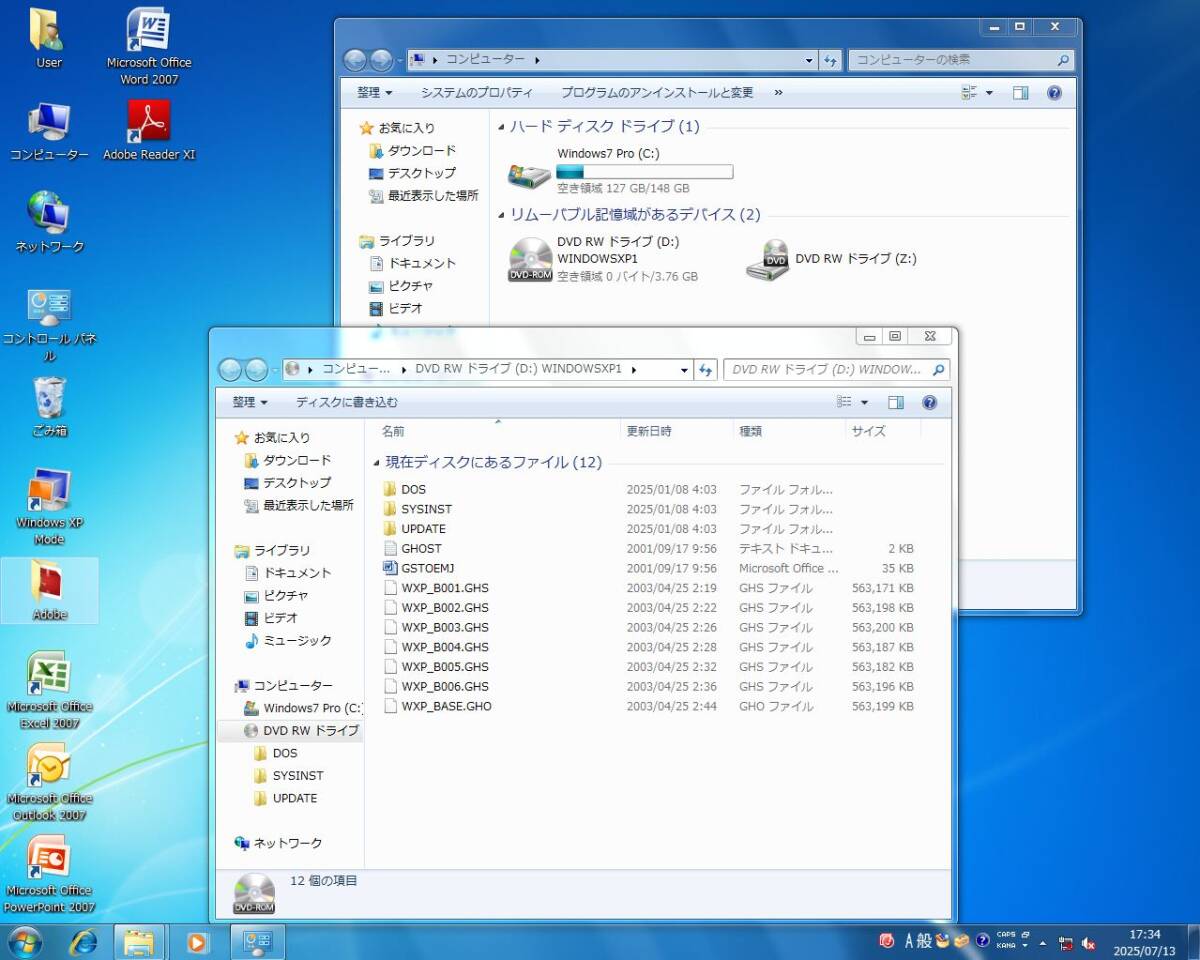Click システムのプロパティ toolbar button
This screenshot has height=960, width=1200.
(476, 92)
